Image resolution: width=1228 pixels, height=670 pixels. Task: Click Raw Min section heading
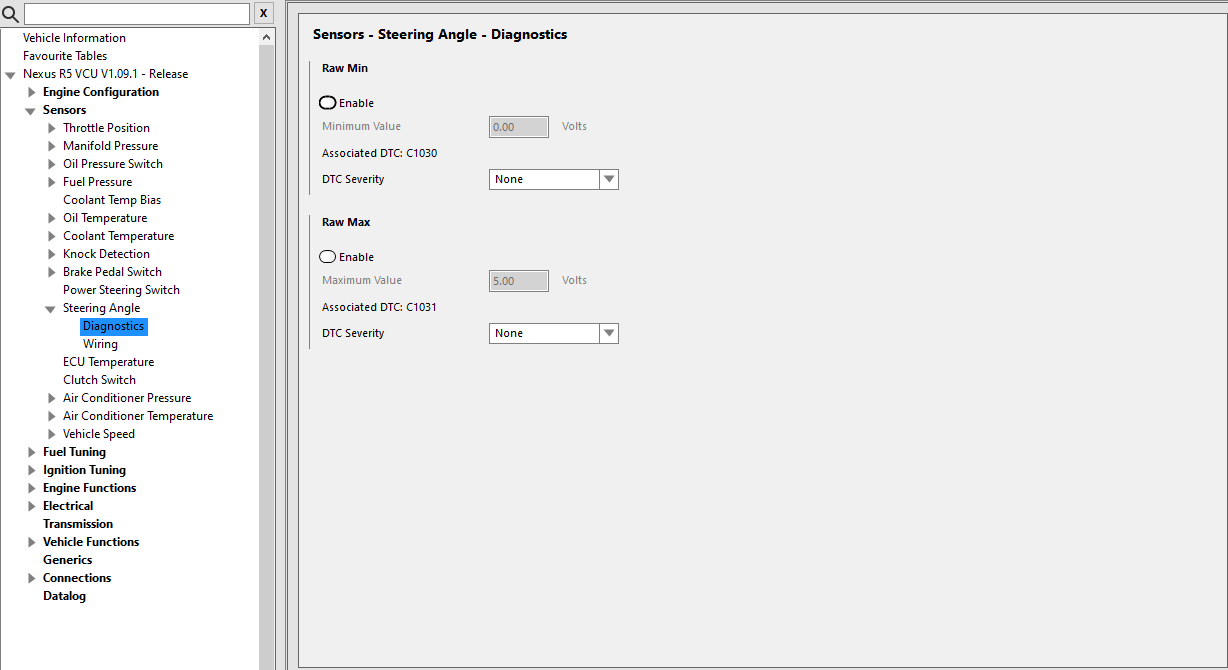pyautogui.click(x=345, y=68)
